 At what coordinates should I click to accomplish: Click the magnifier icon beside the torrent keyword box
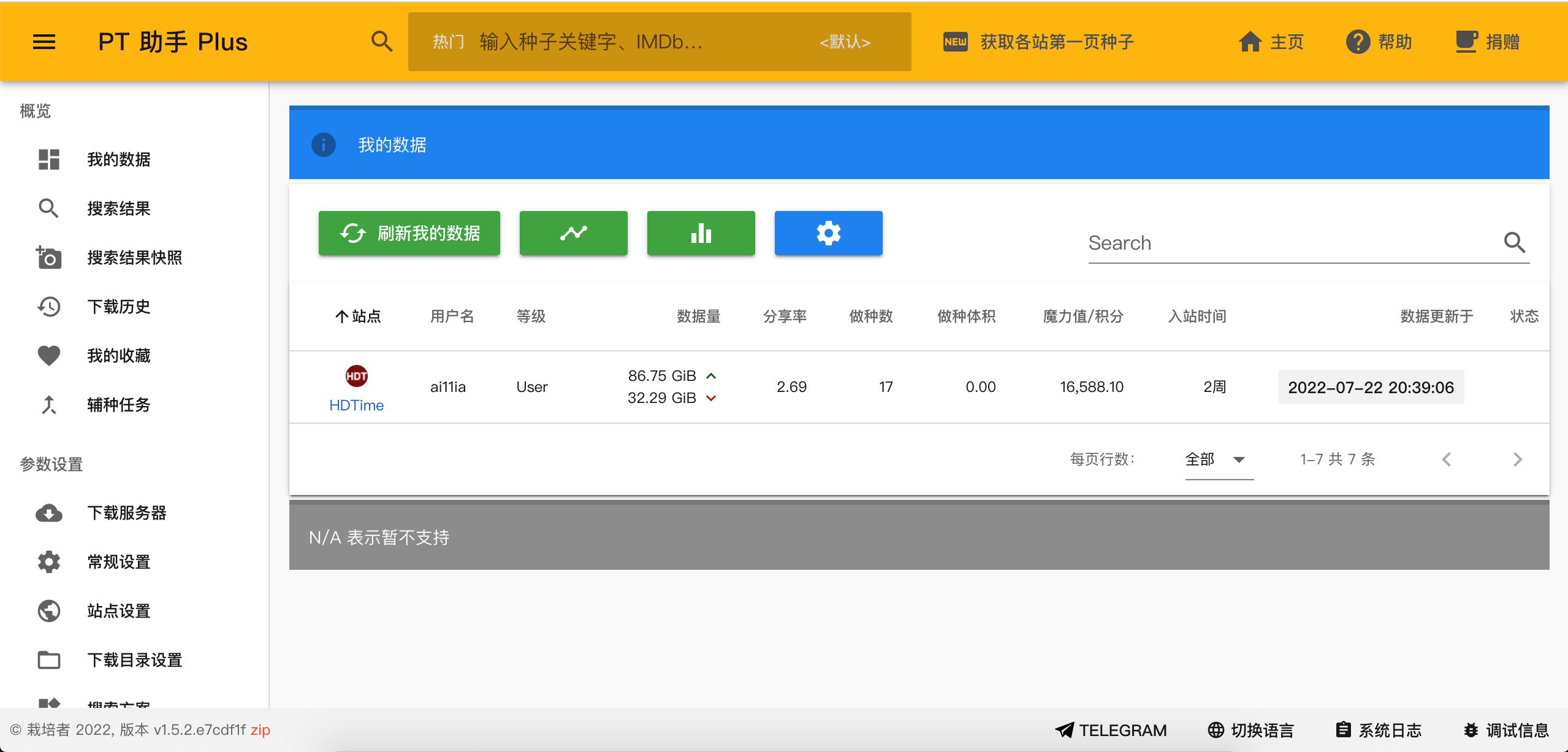coord(382,42)
